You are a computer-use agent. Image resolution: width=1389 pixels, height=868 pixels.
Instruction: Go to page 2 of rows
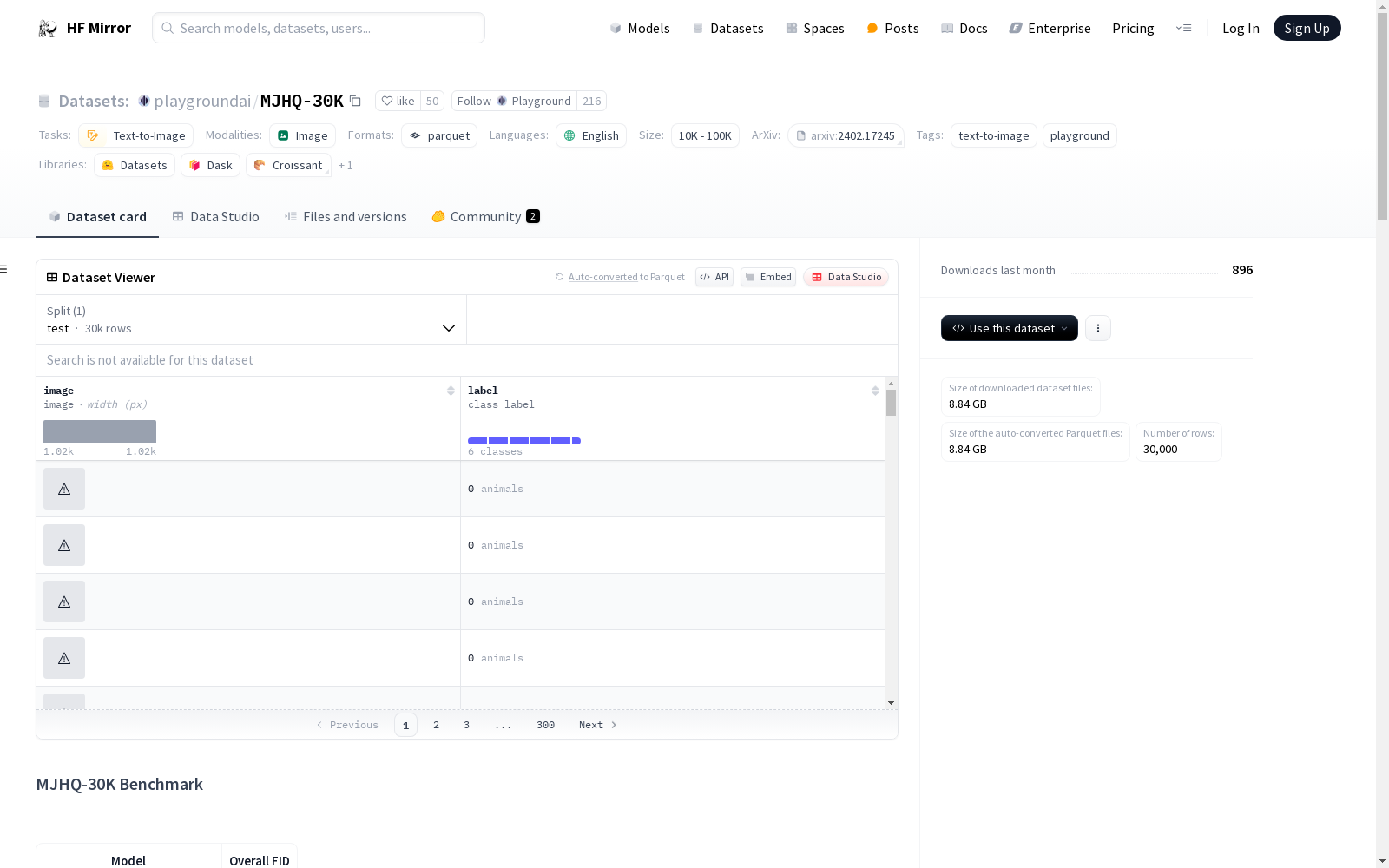[436, 725]
